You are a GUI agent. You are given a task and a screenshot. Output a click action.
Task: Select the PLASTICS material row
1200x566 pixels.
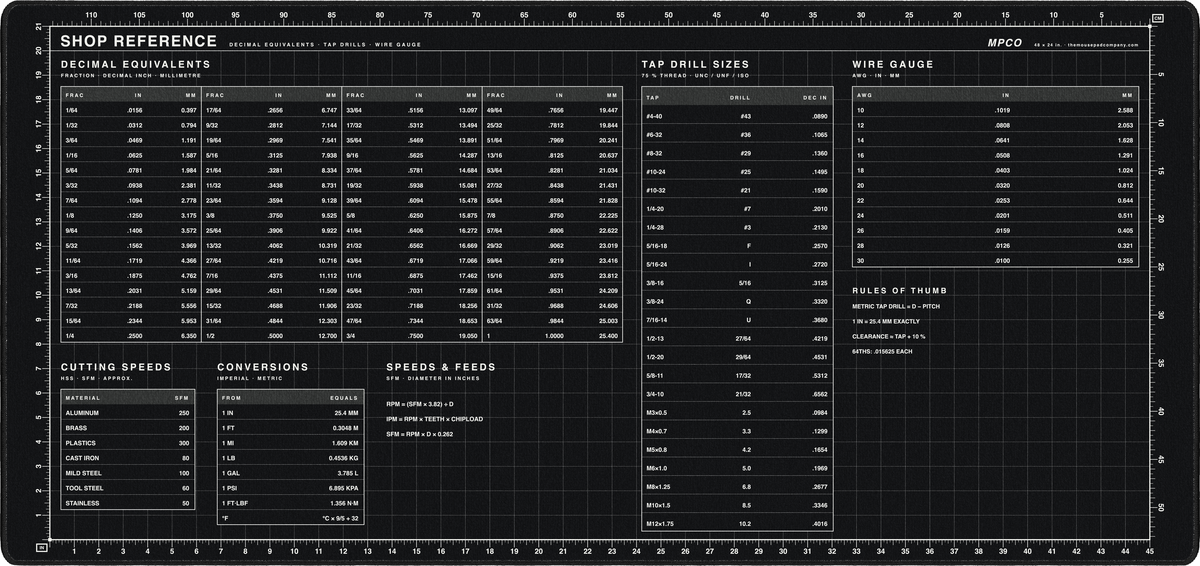(x=127, y=442)
